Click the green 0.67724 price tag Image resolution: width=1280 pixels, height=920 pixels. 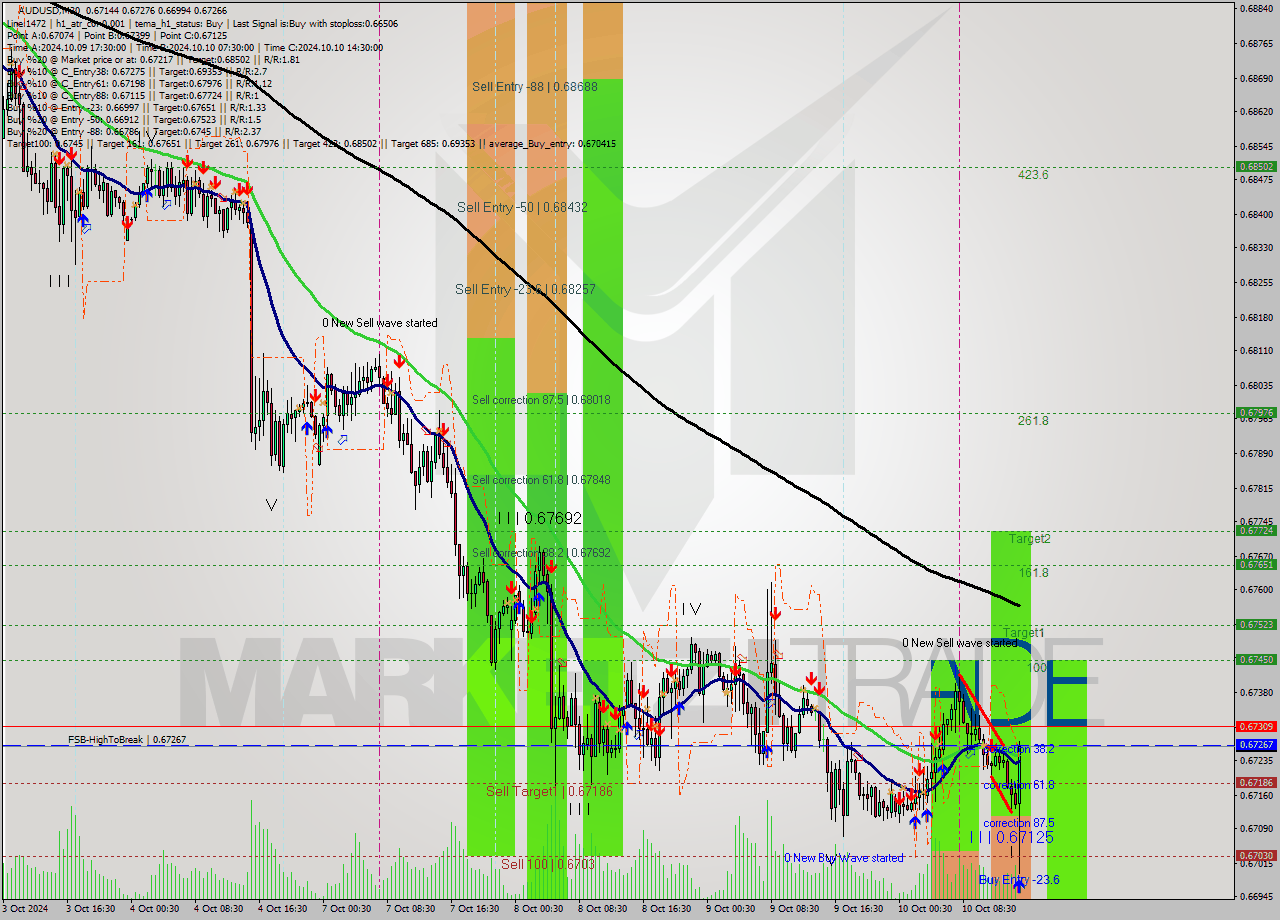[x=1256, y=531]
